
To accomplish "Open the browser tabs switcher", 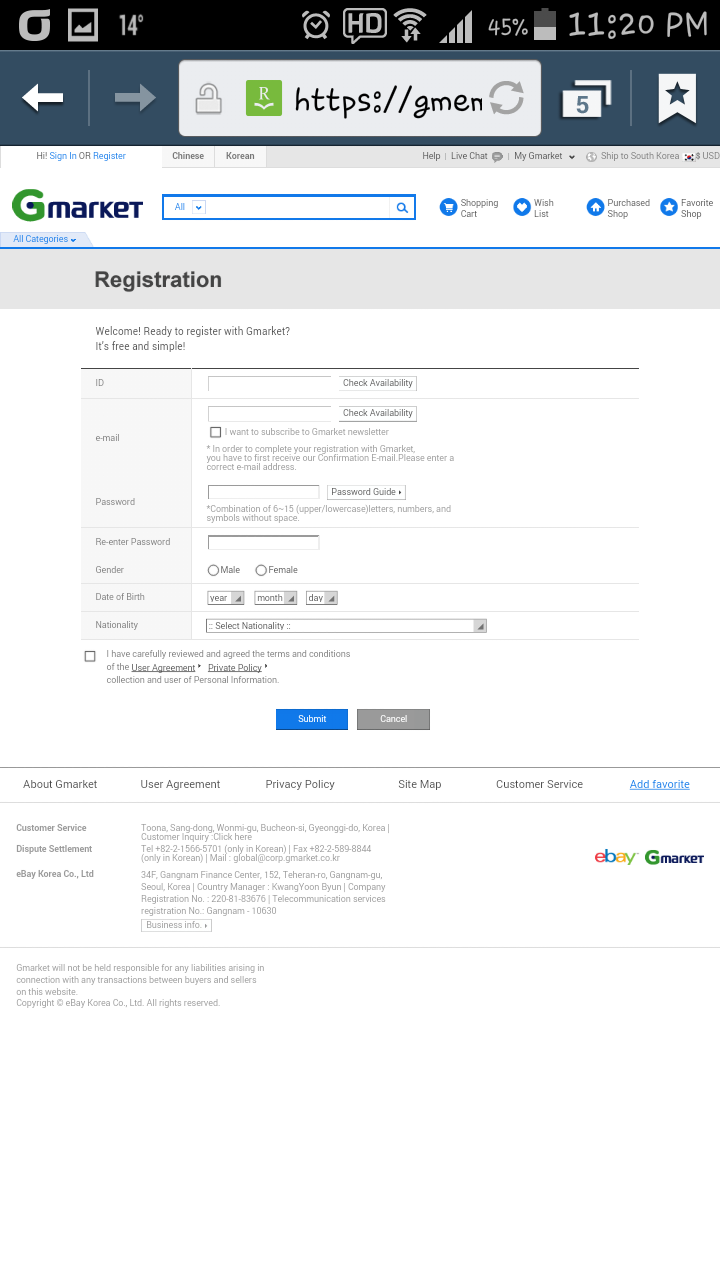I will (x=584, y=99).
